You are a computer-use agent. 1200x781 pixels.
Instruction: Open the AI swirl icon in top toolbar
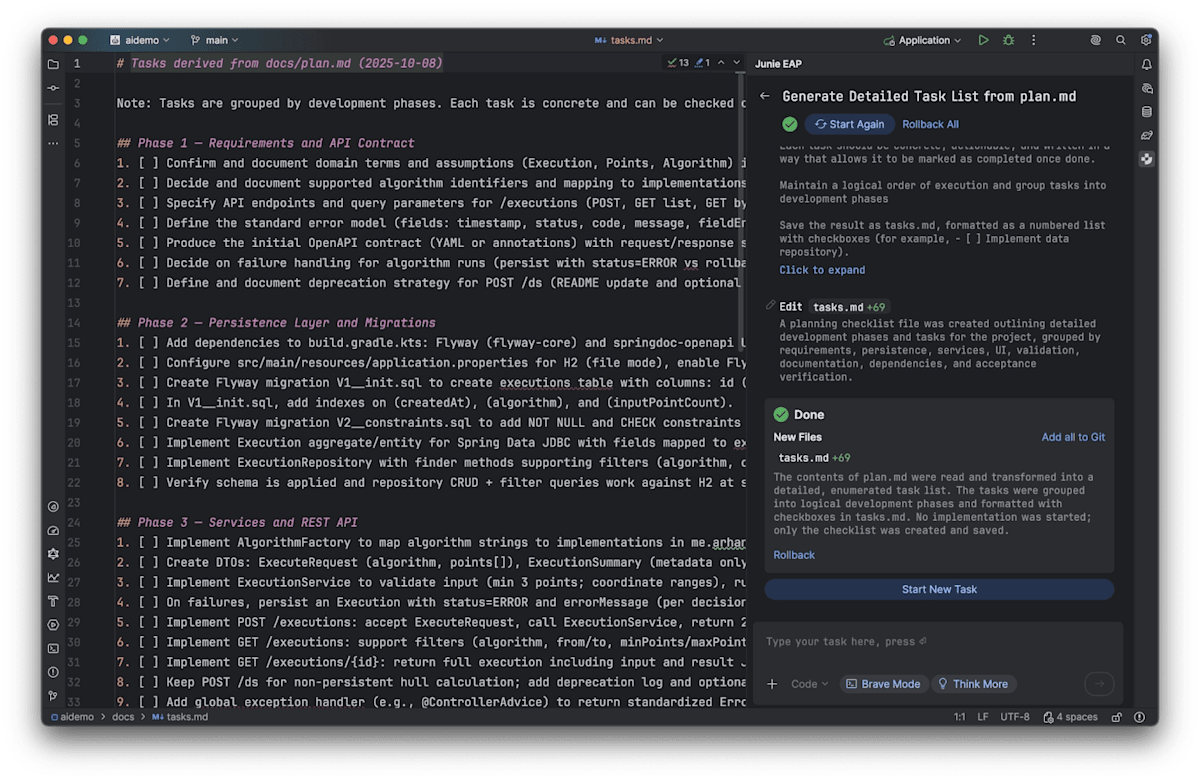click(1096, 40)
